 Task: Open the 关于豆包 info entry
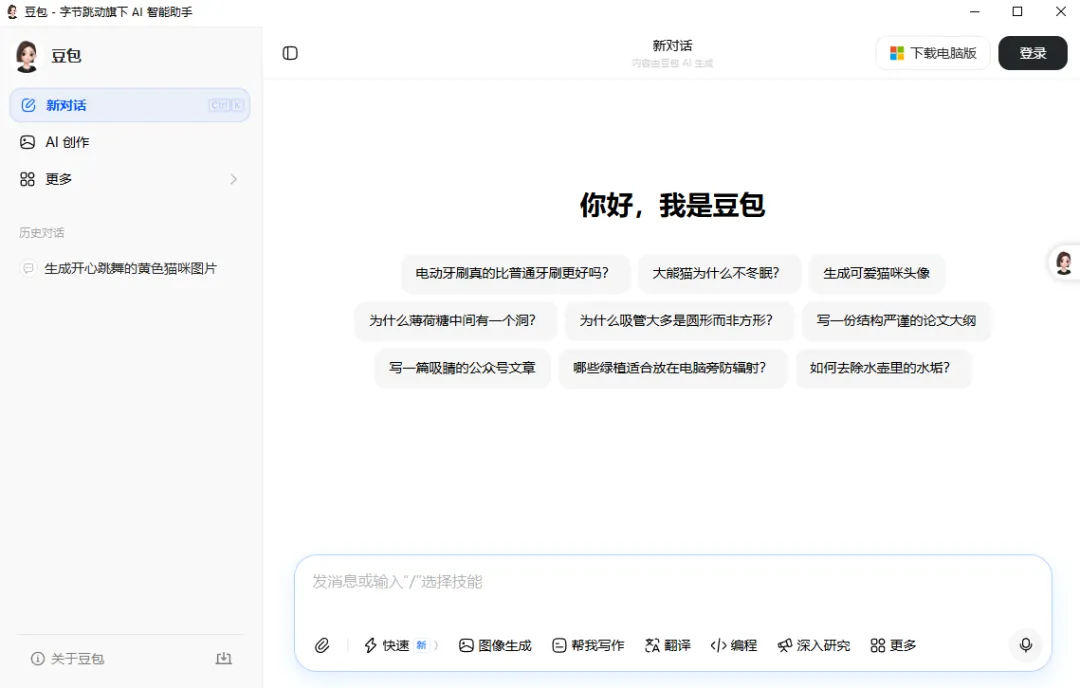(68, 659)
